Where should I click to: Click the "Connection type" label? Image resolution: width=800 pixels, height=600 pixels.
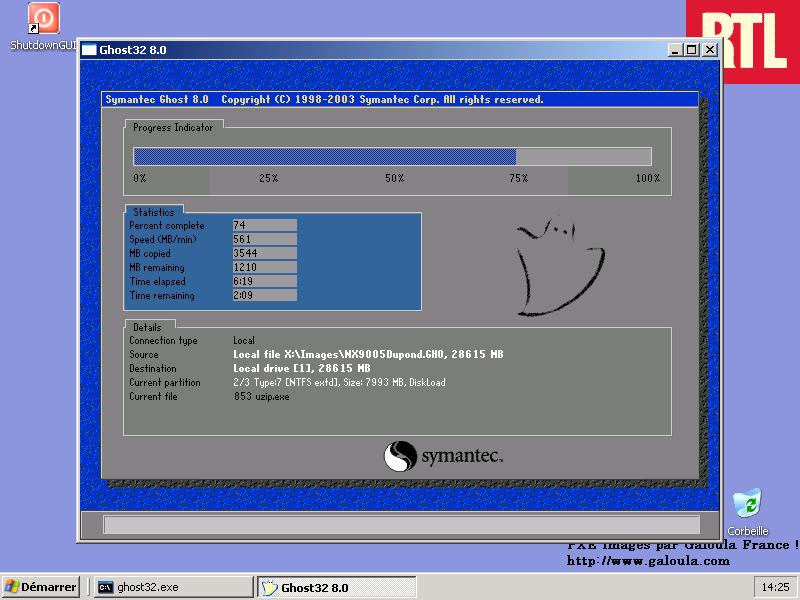[163, 340]
